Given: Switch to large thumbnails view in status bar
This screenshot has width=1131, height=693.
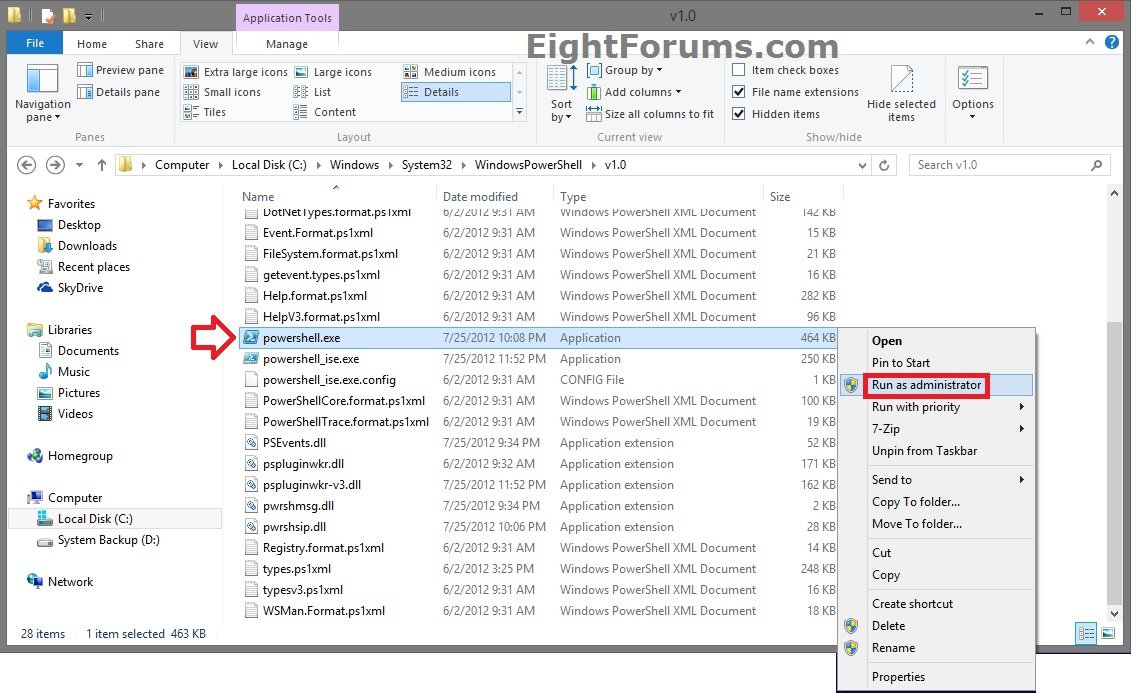Looking at the screenshot, I should point(1108,633).
